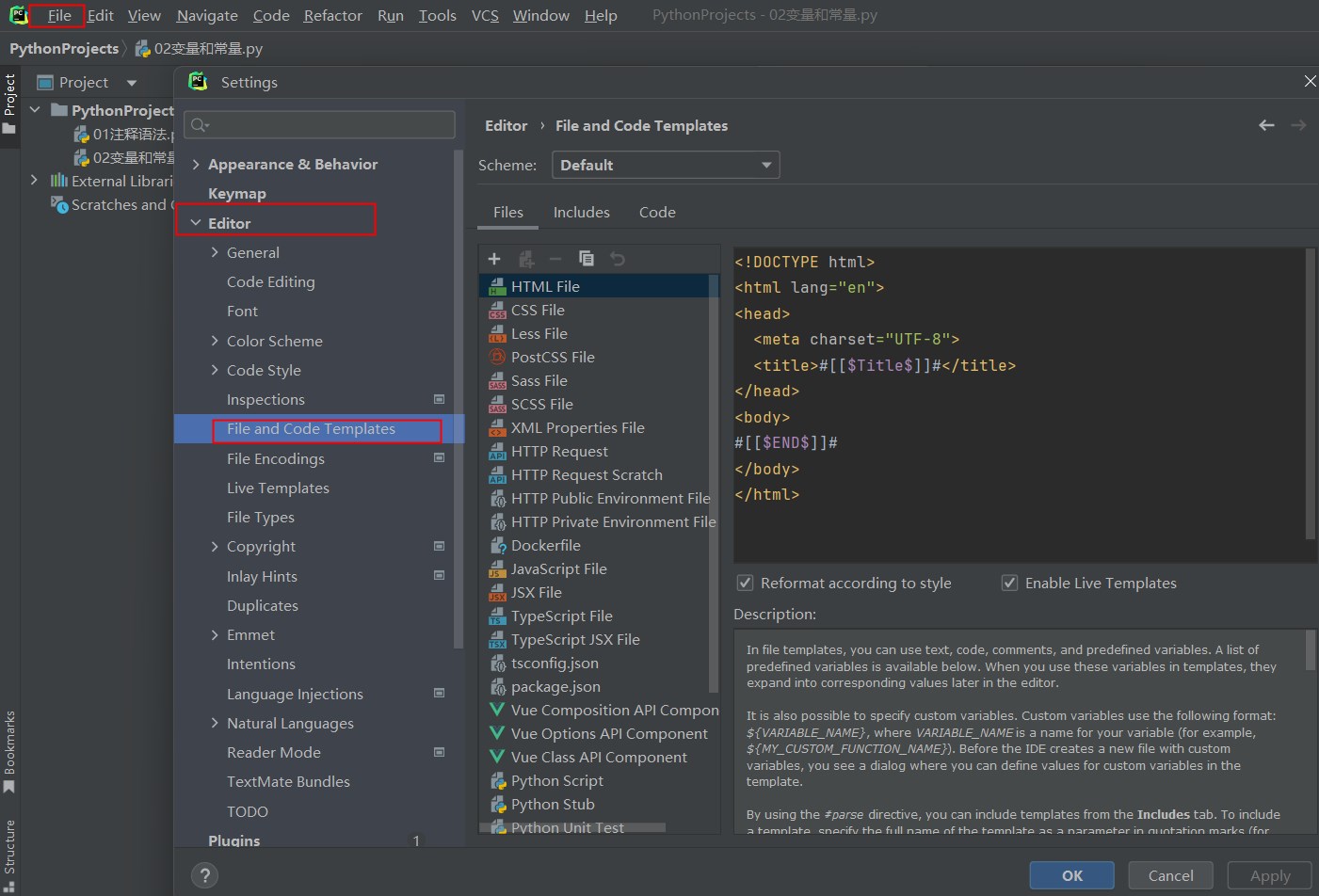1319x896 pixels.
Task: Click the Inlay Hints project-level settings icon
Action: click(439, 576)
